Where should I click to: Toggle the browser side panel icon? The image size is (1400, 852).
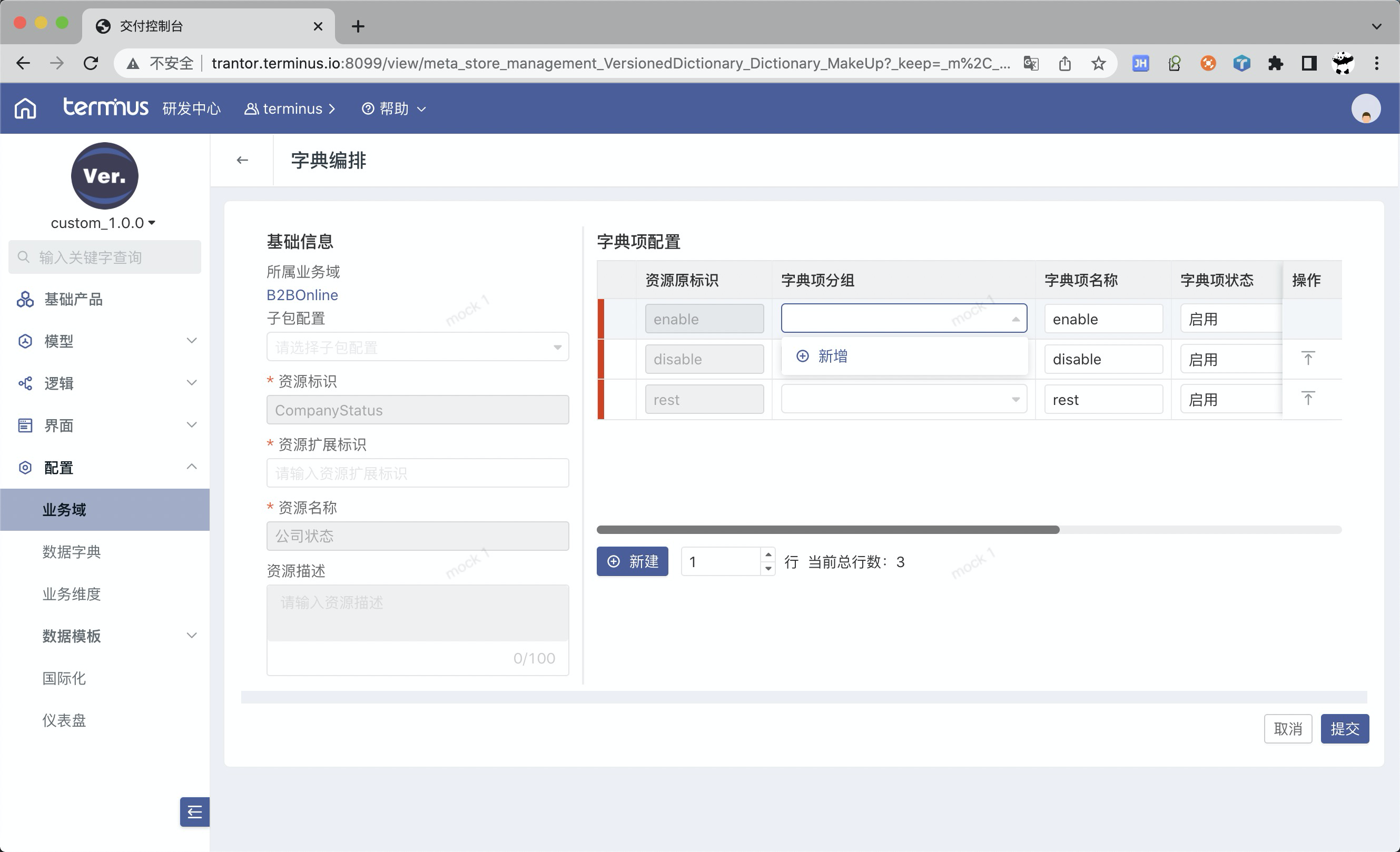1309,63
